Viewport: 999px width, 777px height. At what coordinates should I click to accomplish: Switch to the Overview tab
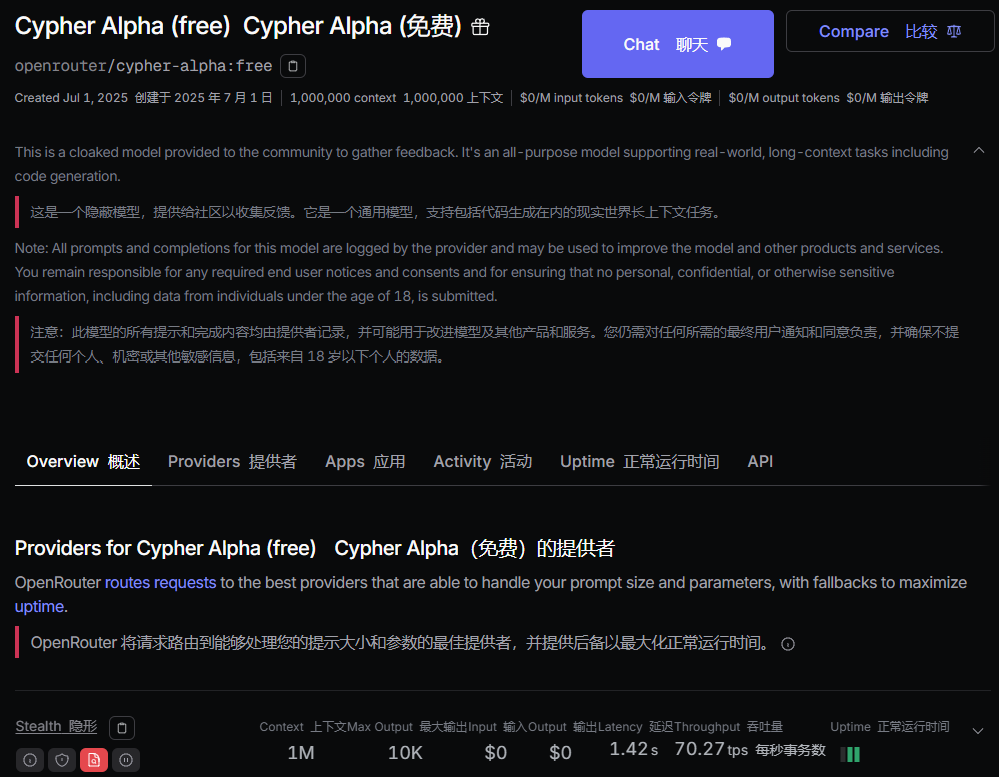83,462
